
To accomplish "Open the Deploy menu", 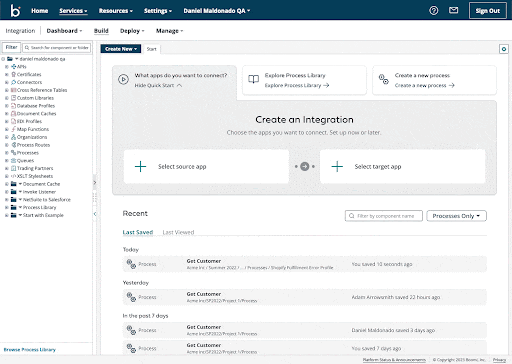I will (x=132, y=31).
